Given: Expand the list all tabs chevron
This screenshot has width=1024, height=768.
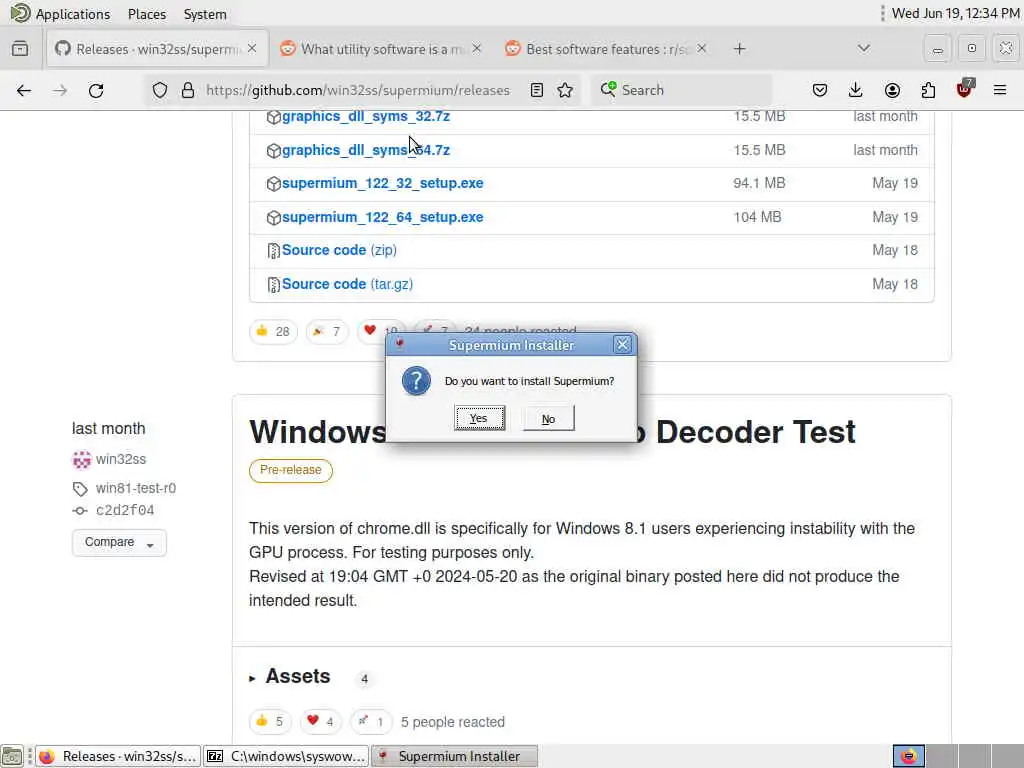Looking at the screenshot, I should [x=863, y=49].
